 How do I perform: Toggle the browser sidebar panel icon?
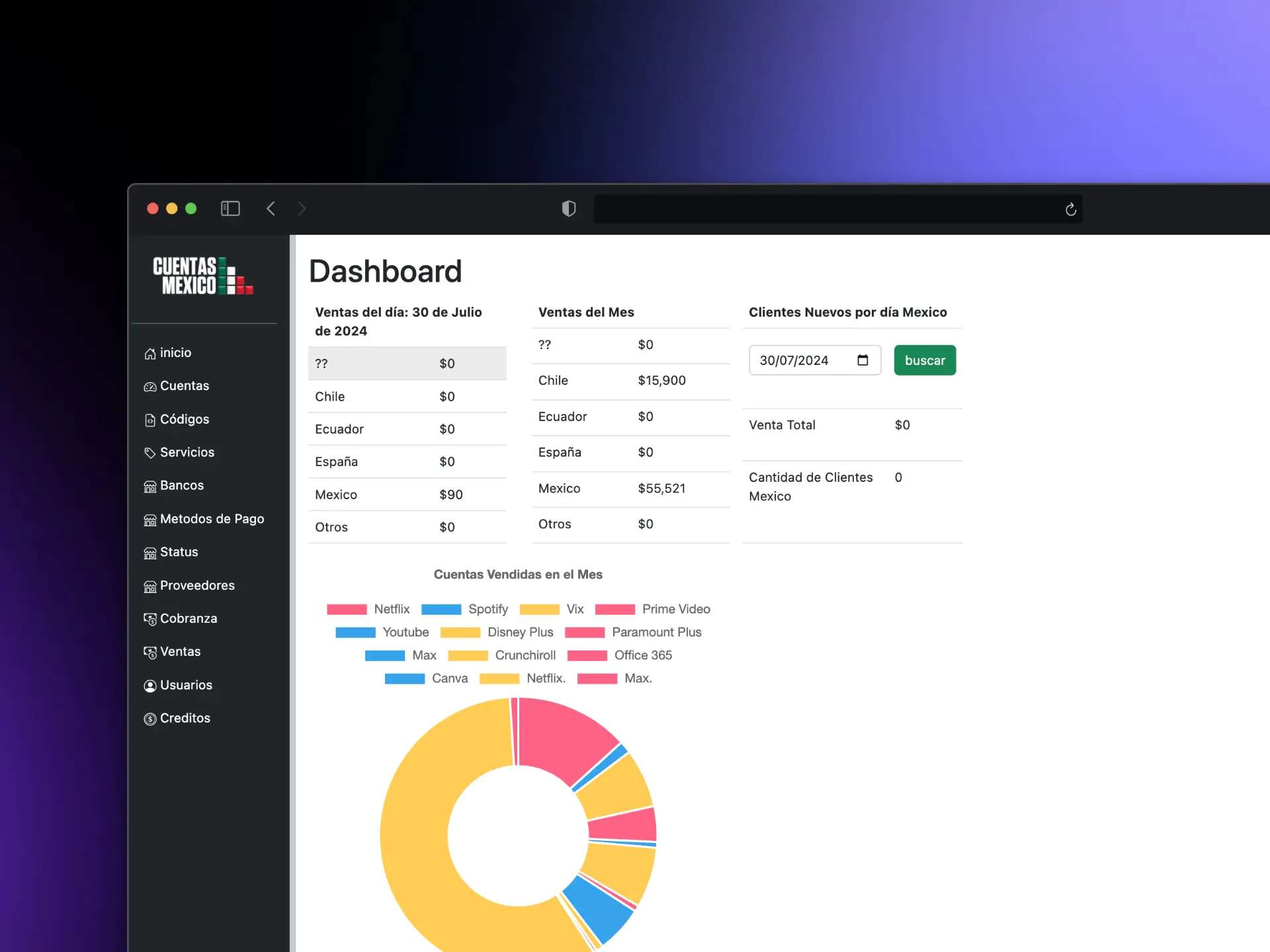click(230, 208)
